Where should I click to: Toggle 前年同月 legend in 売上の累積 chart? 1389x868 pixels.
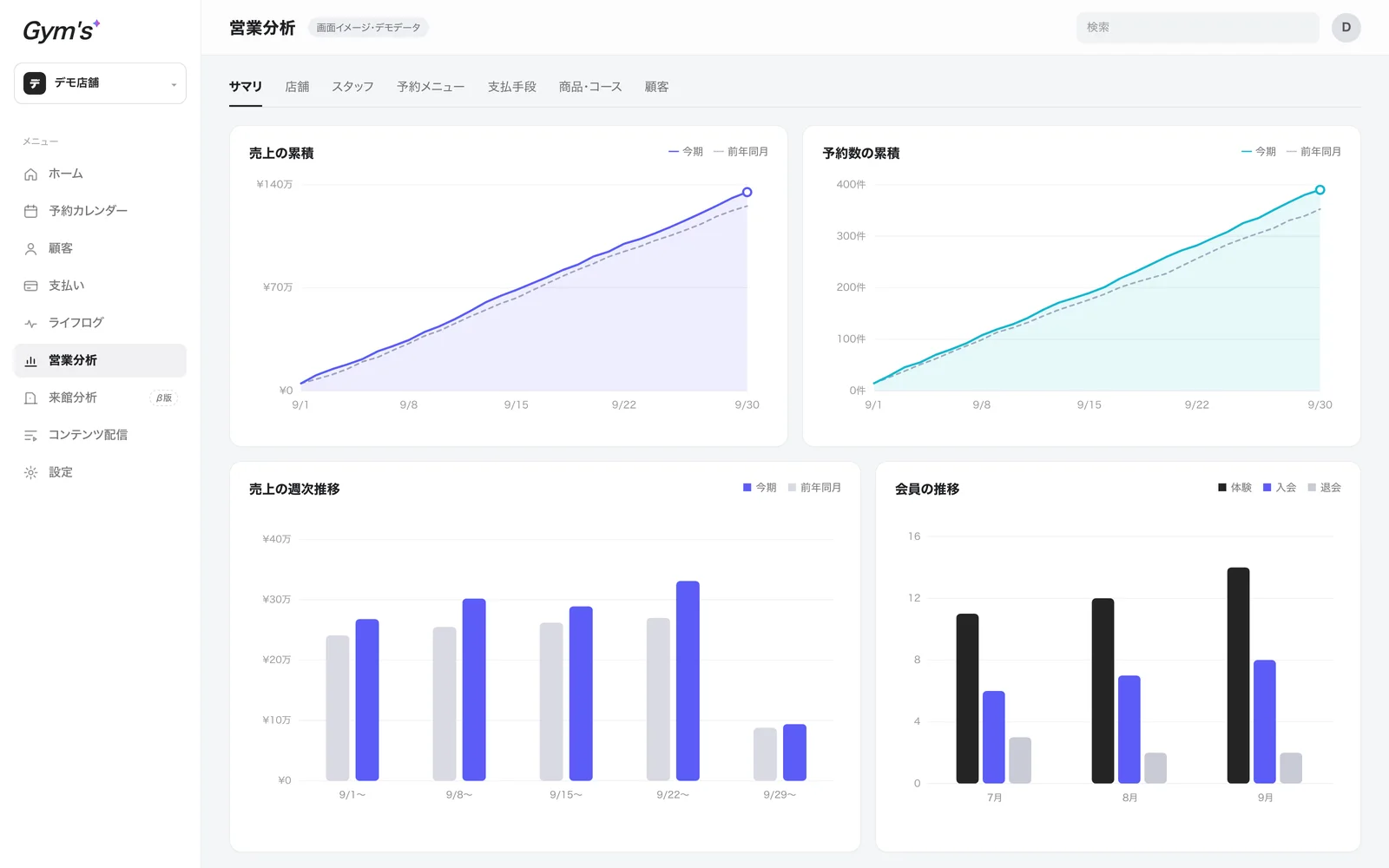741,151
